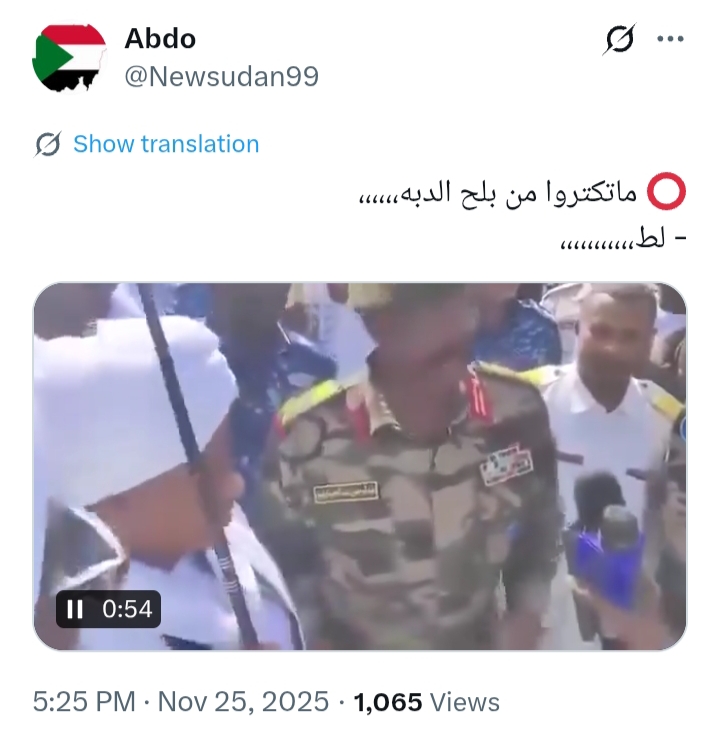Open the @Newsudan99 handle
The height and width of the screenshot is (746, 720).
(x=221, y=76)
